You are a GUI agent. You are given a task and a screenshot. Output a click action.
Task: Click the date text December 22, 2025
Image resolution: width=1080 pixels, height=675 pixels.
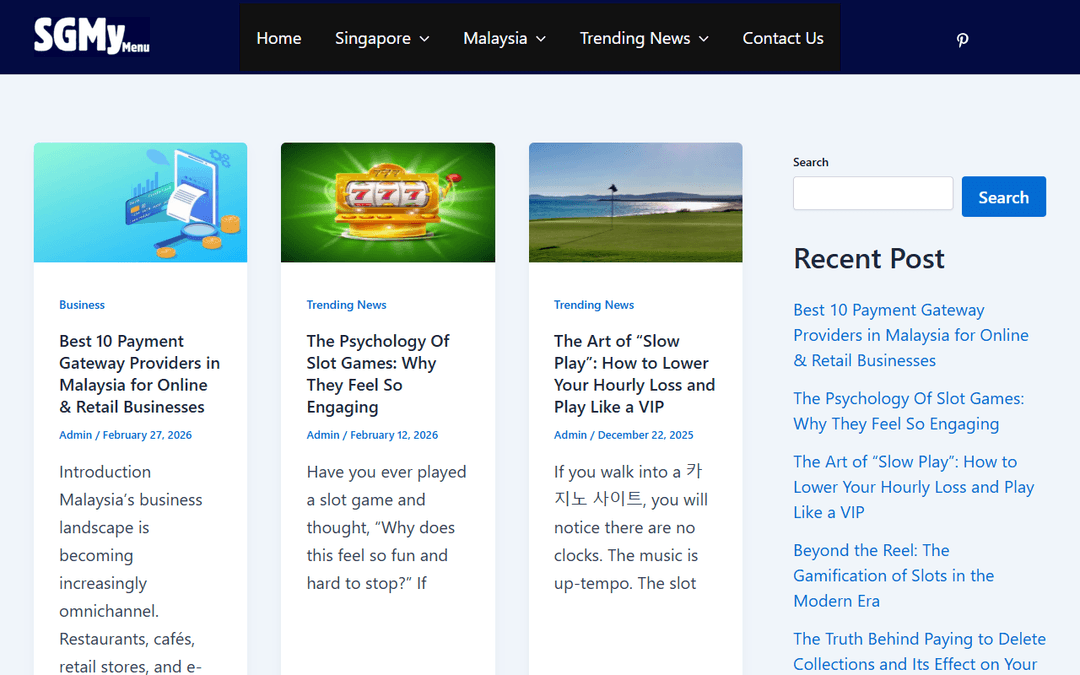point(645,435)
